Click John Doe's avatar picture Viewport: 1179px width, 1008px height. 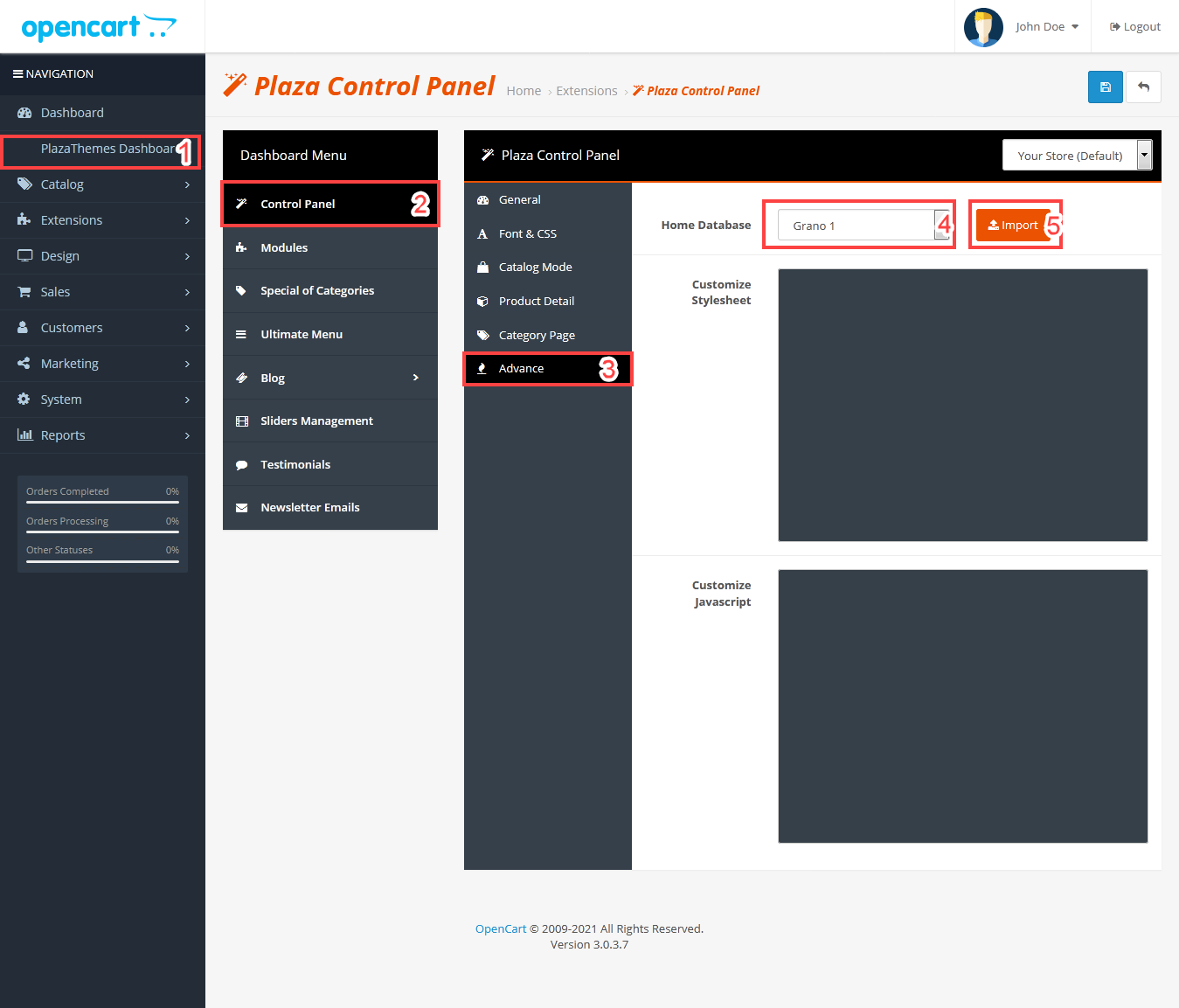point(983,27)
